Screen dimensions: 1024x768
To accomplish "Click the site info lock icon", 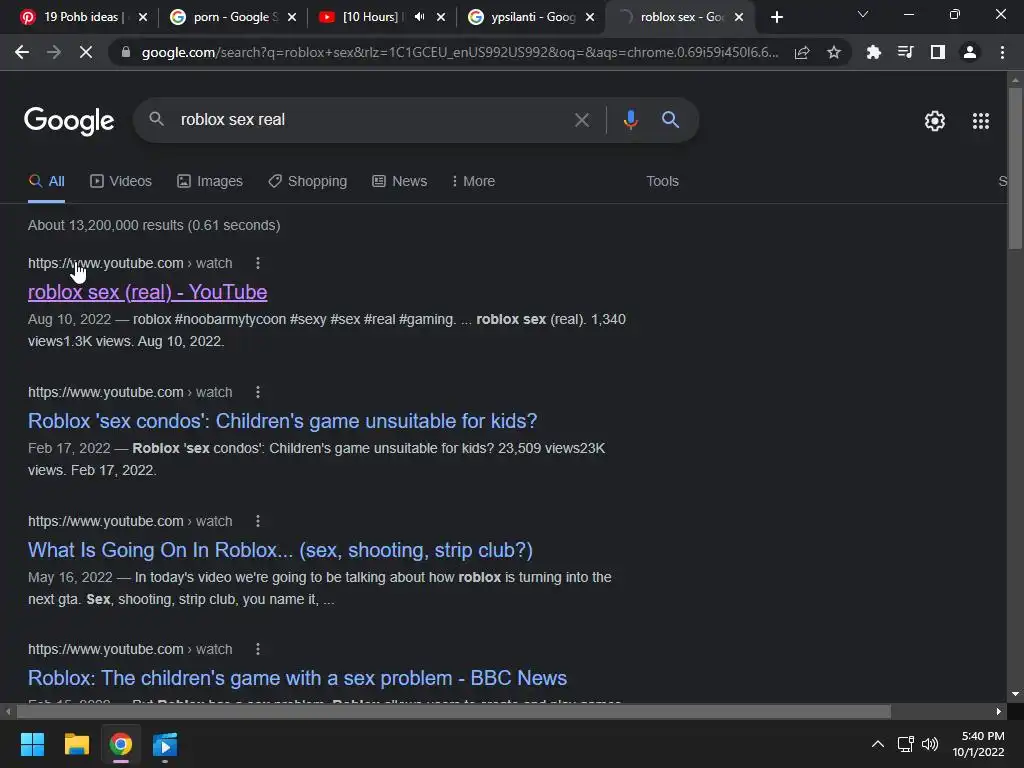I will tap(126, 52).
